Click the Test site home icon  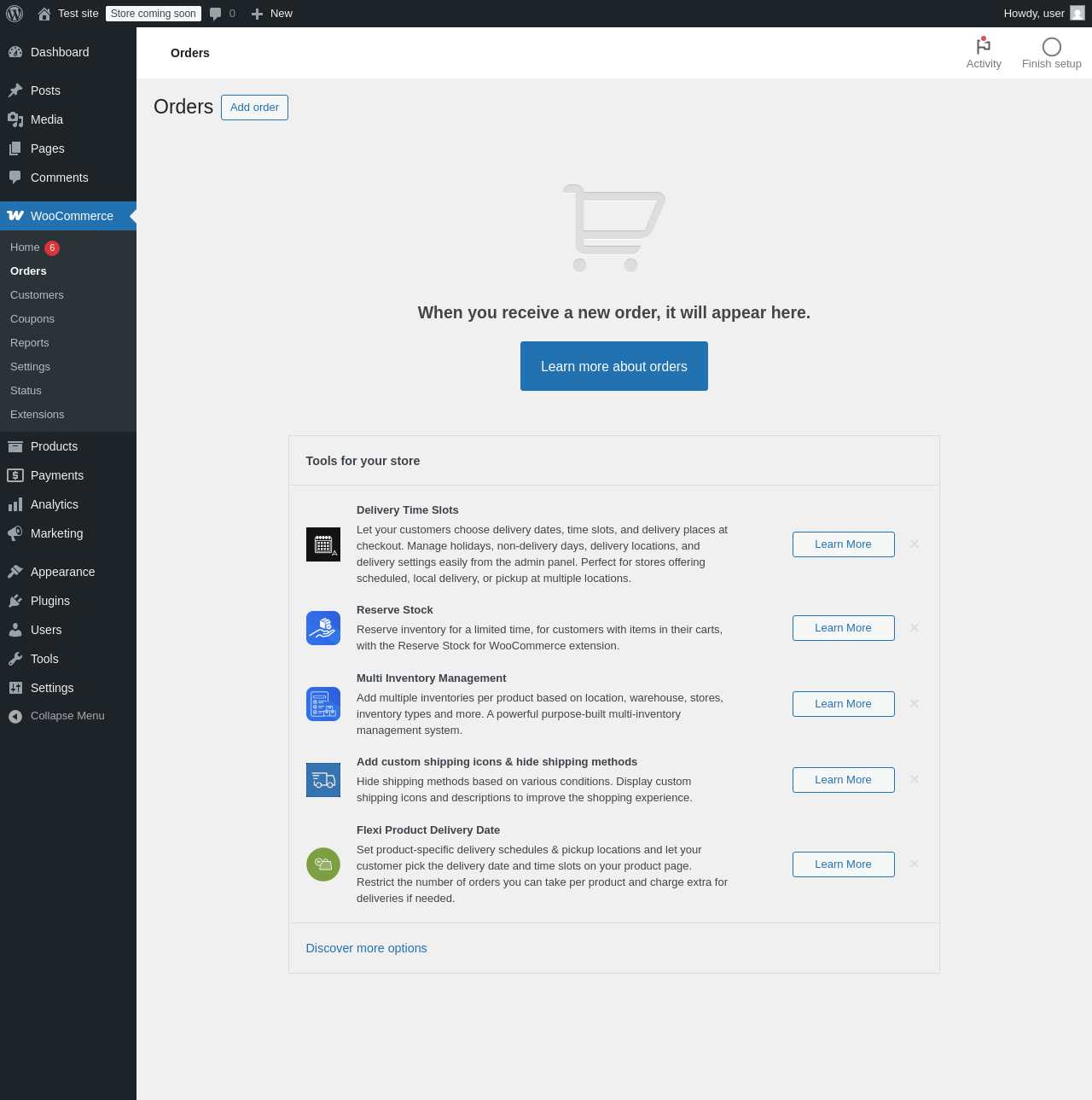(x=44, y=14)
